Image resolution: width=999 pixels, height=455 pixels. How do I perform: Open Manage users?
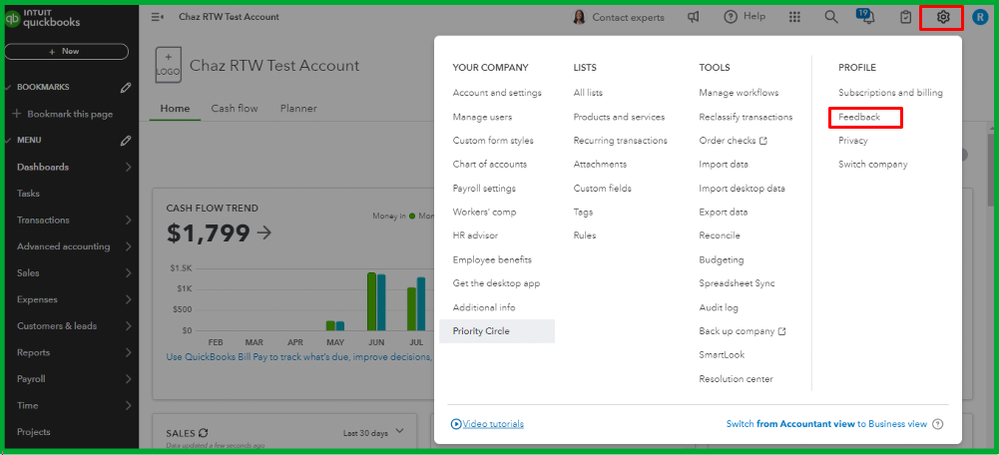[x=482, y=117]
